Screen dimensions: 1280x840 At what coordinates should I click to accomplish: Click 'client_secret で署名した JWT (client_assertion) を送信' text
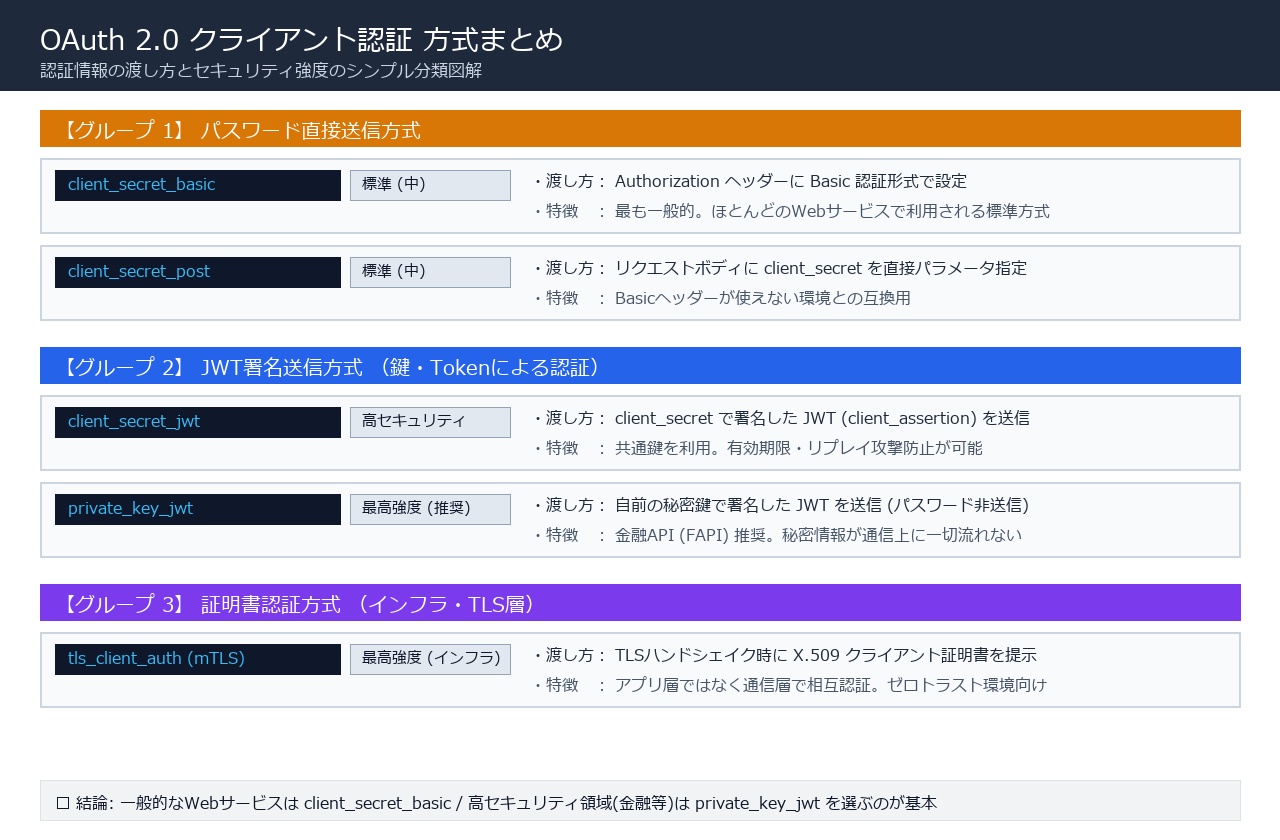click(822, 418)
